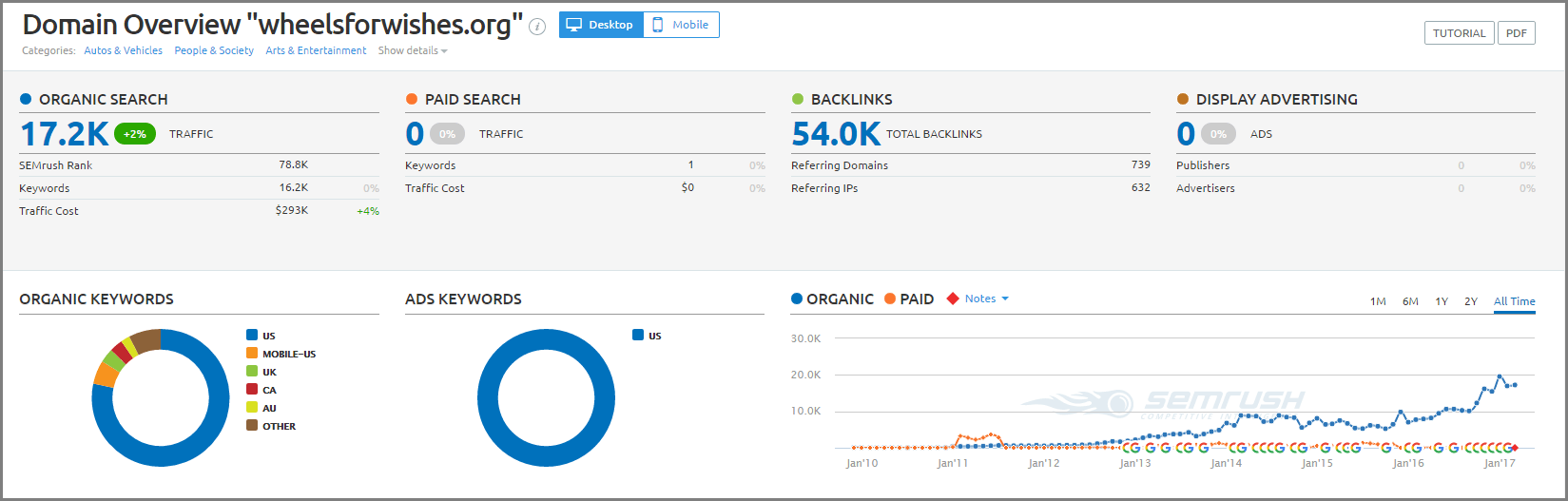Select the 2Y time range
Image resolution: width=1568 pixels, height=501 pixels.
[1471, 301]
